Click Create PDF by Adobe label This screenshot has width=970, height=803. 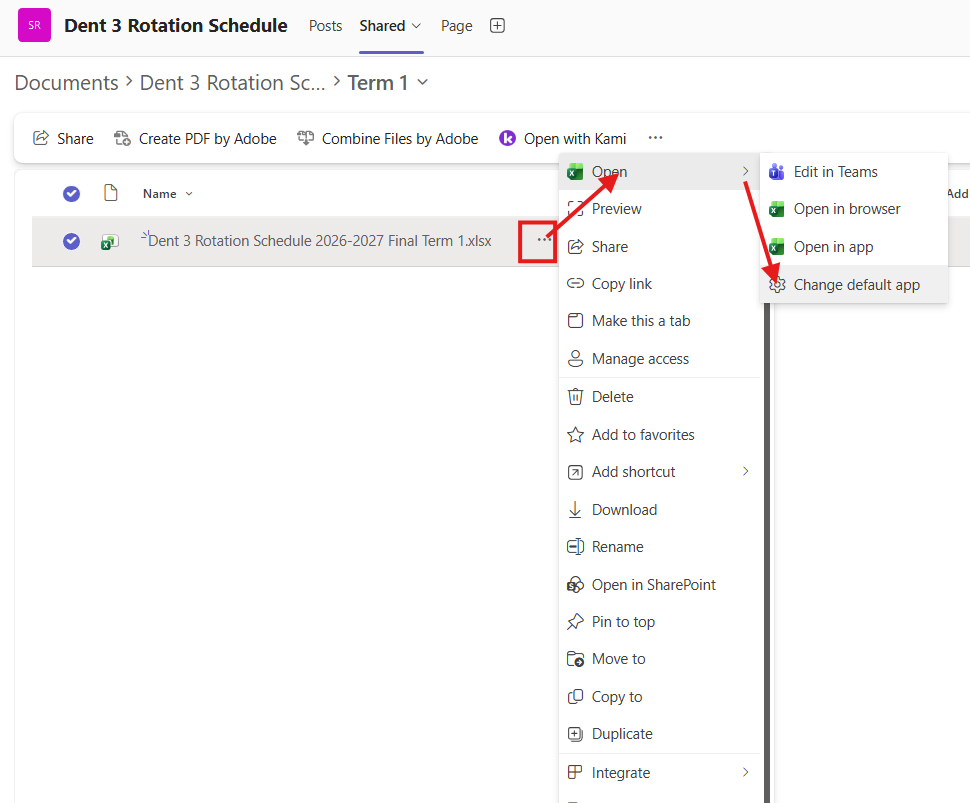coord(207,139)
